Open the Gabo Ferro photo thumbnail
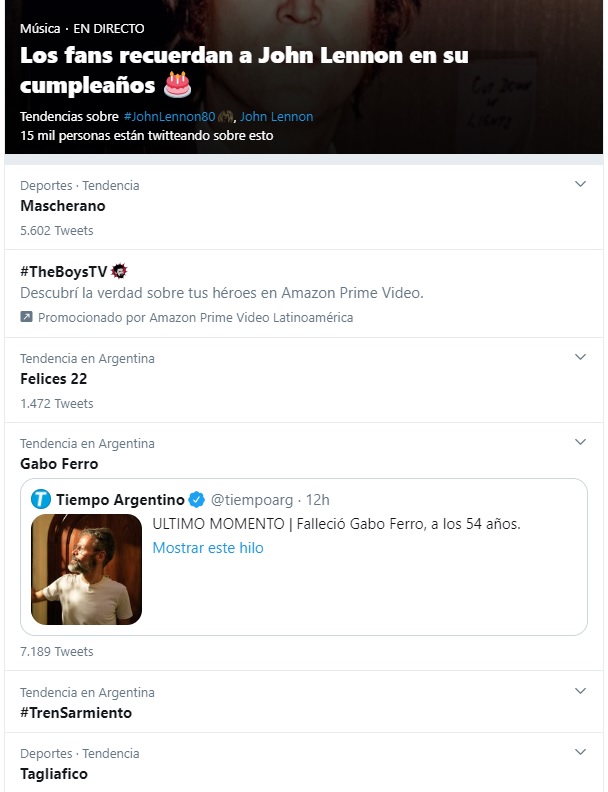 (86, 569)
